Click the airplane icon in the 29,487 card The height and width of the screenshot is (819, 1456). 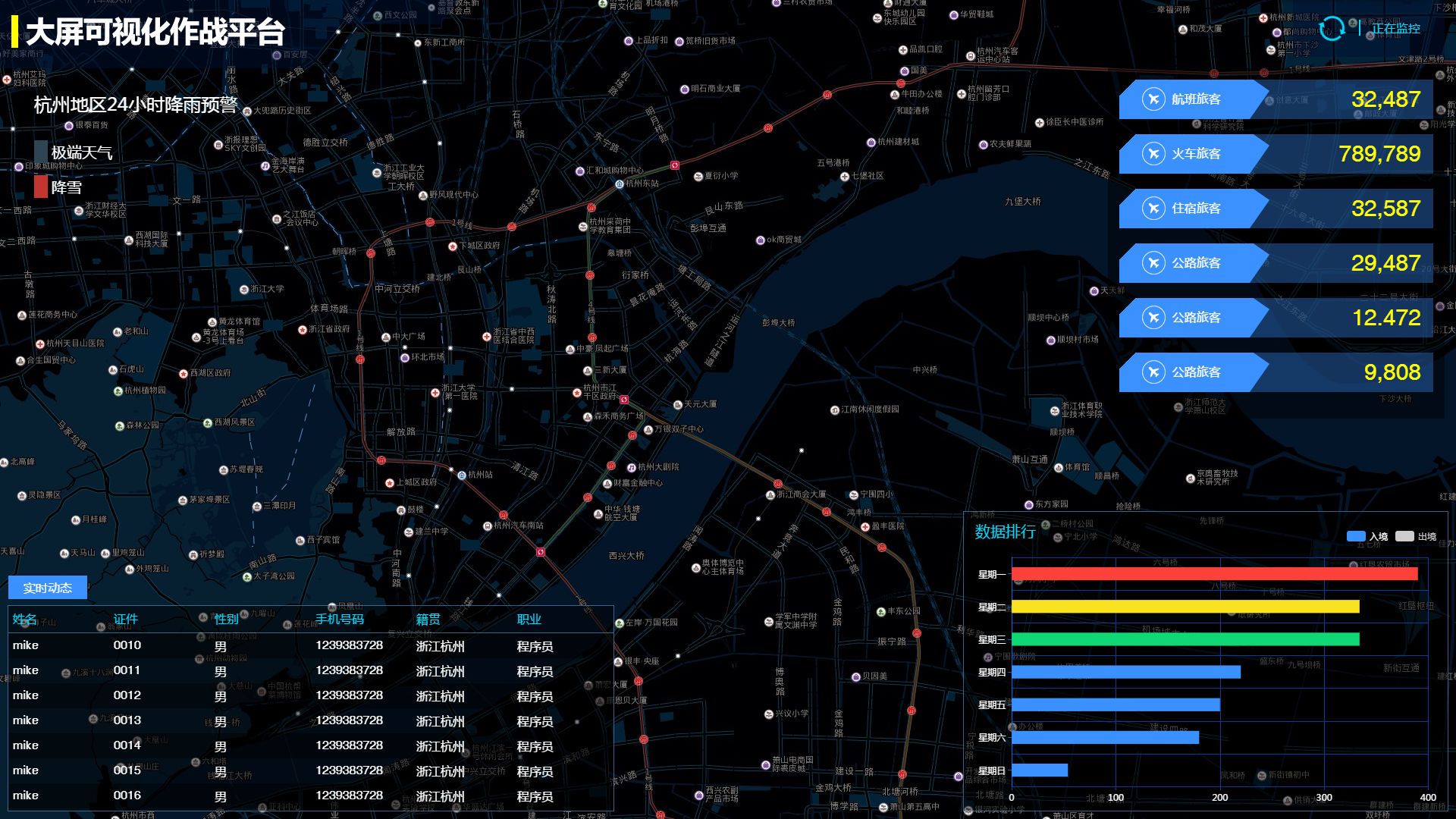(1153, 263)
